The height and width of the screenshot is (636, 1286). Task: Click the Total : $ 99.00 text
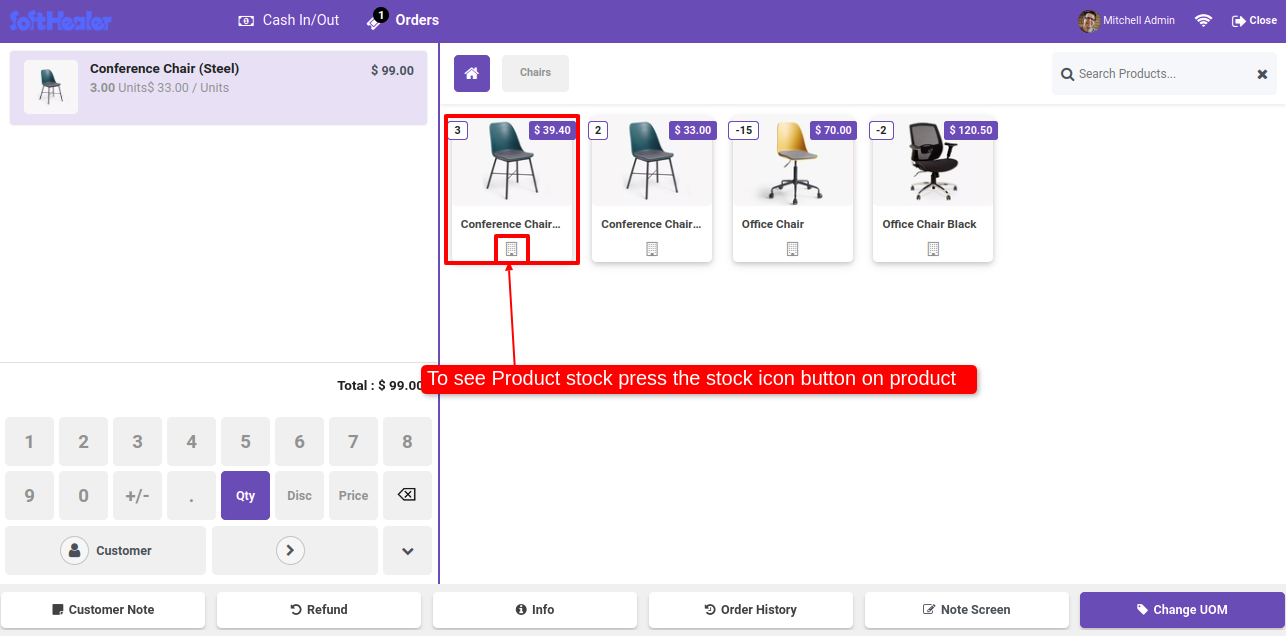coord(380,385)
